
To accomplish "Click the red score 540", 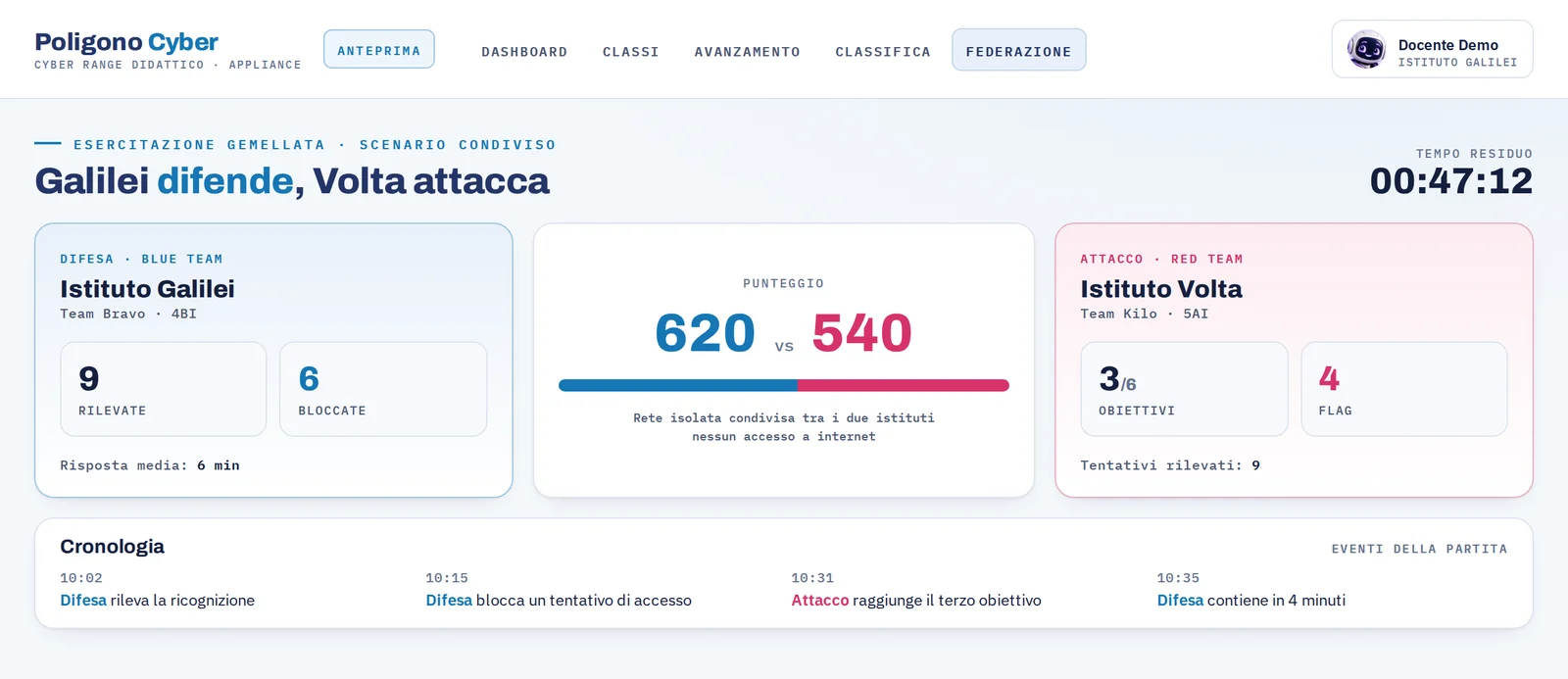I will (x=862, y=333).
